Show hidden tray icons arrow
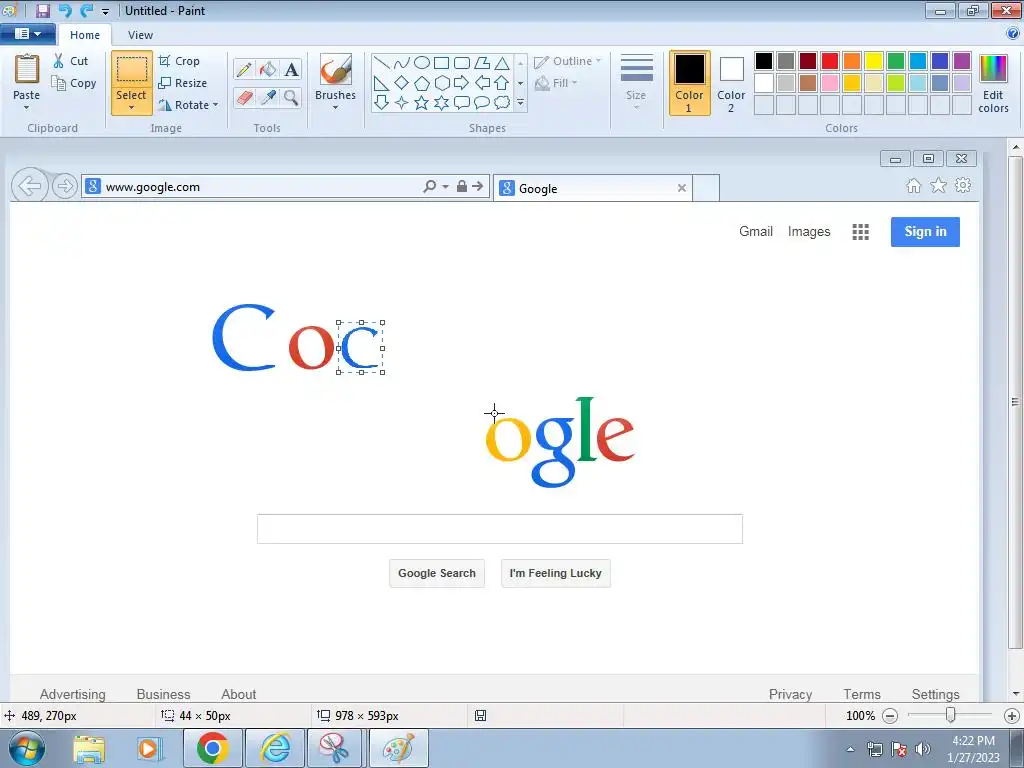 click(850, 749)
